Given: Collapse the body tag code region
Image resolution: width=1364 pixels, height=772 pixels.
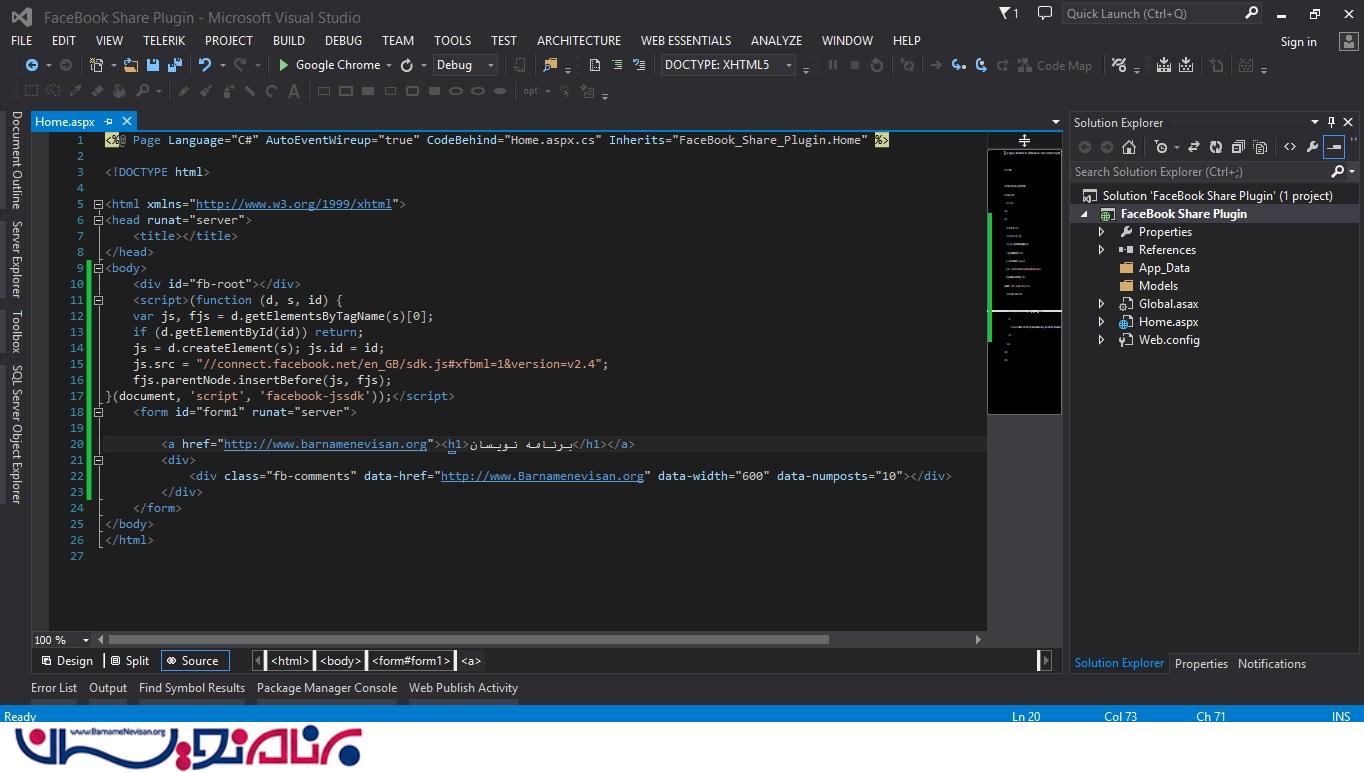Looking at the screenshot, I should [98, 268].
